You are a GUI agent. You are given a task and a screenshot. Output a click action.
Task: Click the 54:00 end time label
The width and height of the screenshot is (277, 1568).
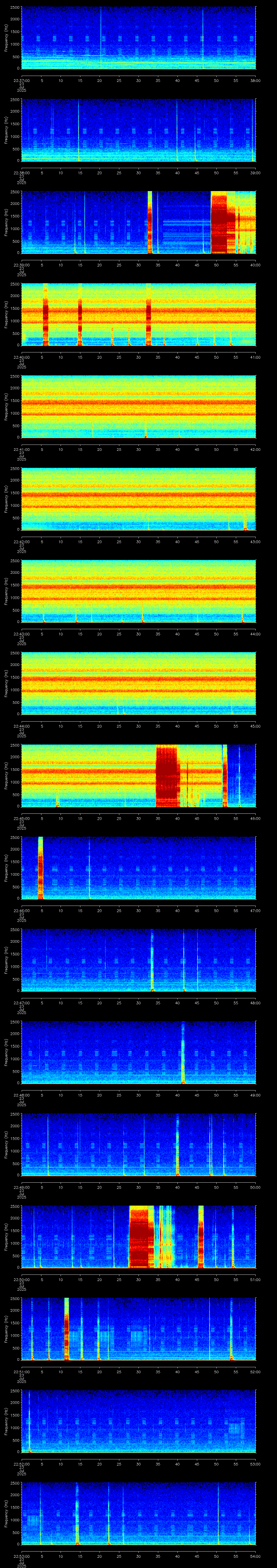click(x=255, y=1556)
